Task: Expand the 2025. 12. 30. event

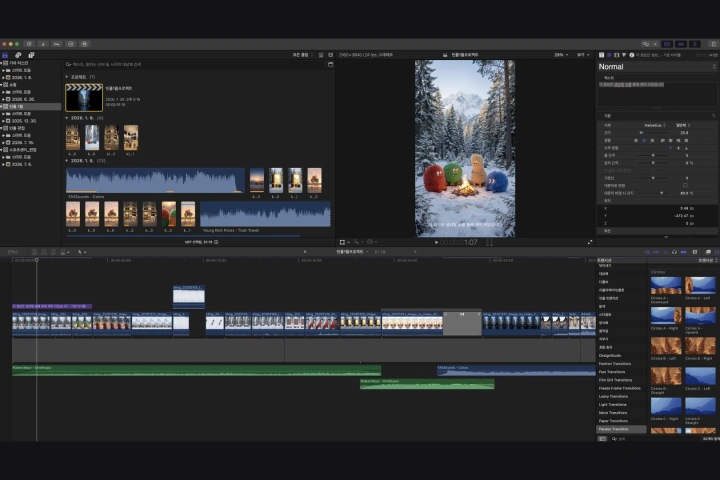Action: (3, 121)
